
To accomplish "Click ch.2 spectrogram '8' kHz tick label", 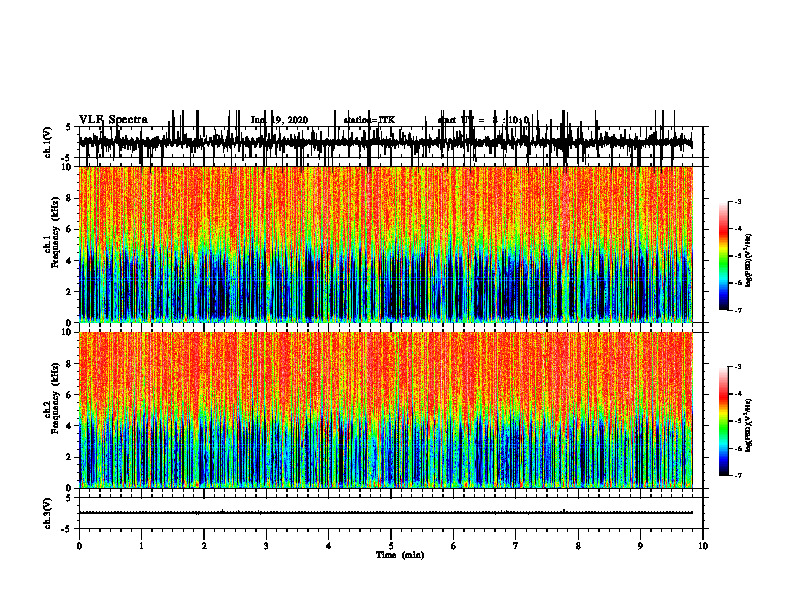I will coord(70,364).
